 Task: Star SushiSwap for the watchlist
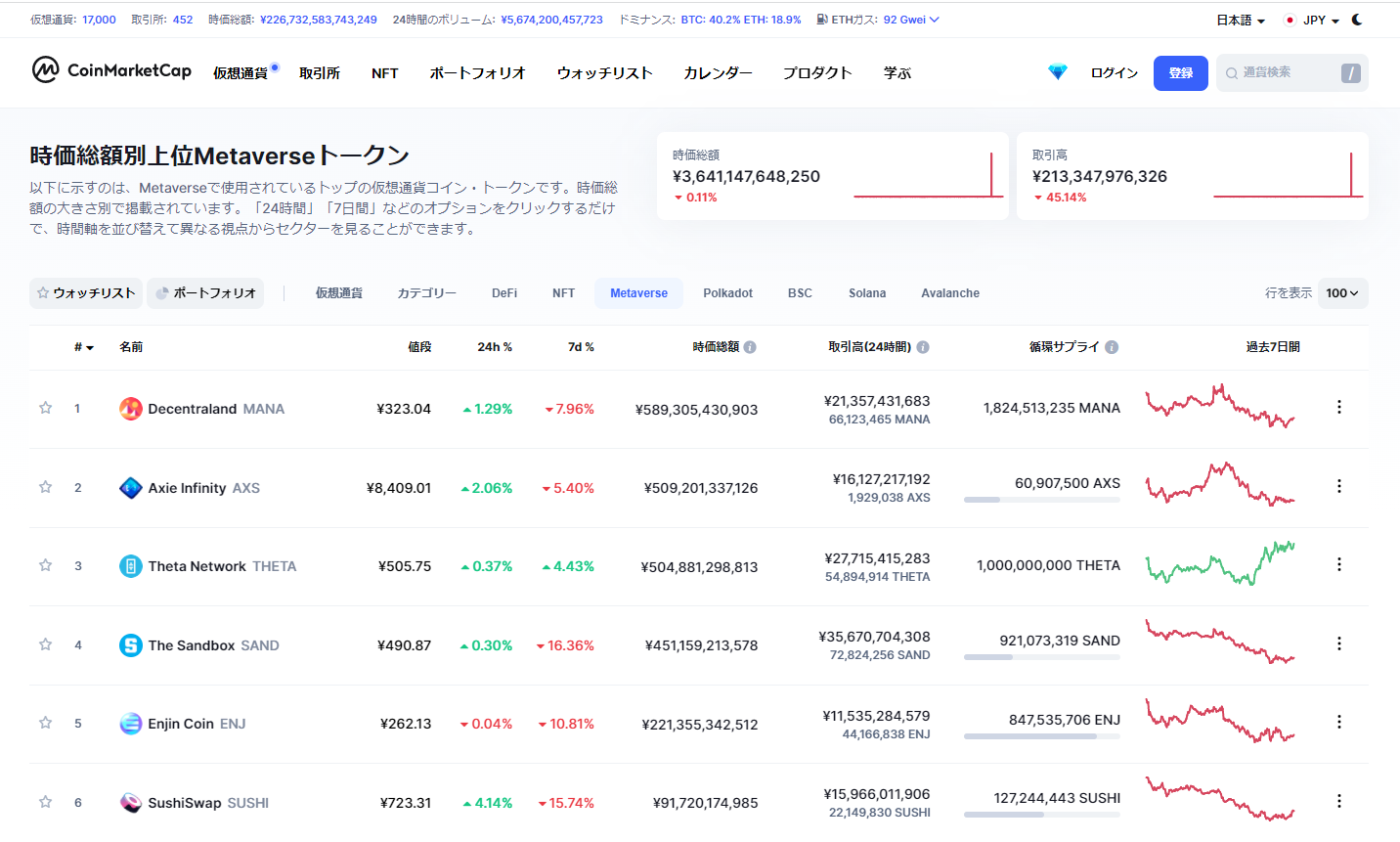pos(45,802)
